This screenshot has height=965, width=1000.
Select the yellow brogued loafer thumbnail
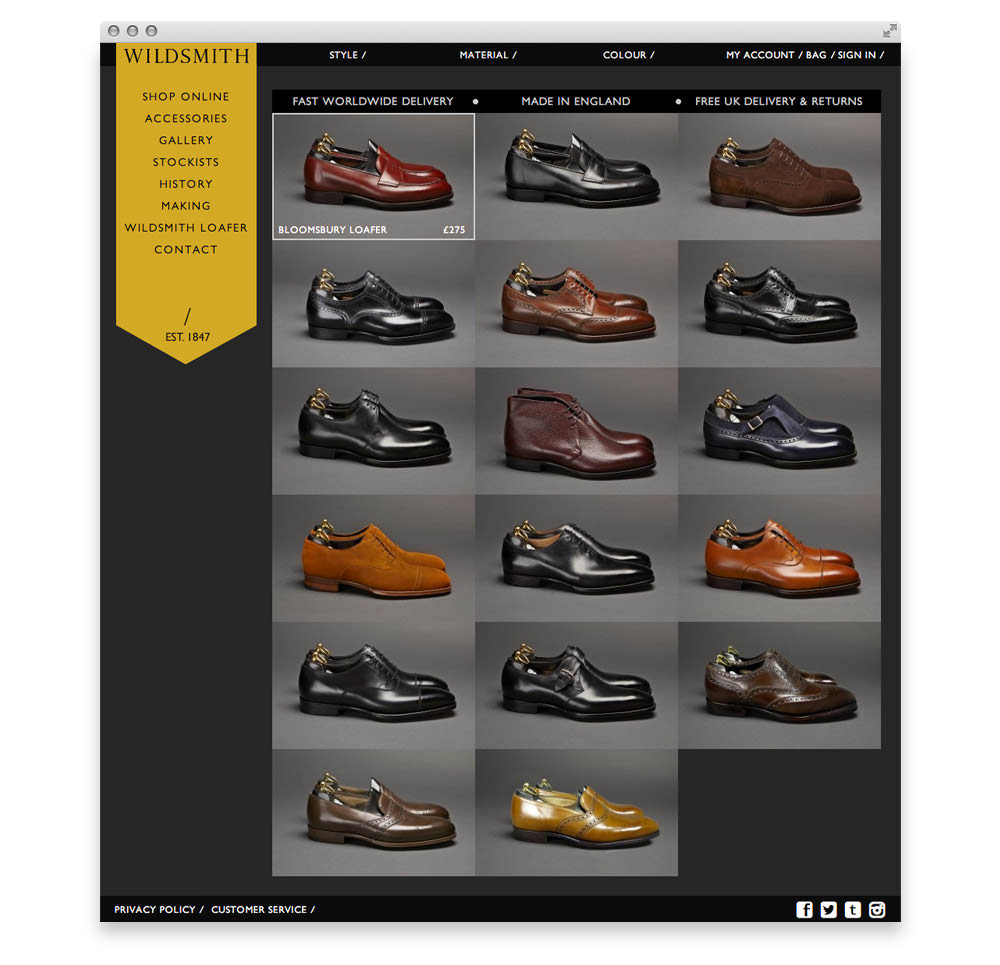coord(577,813)
